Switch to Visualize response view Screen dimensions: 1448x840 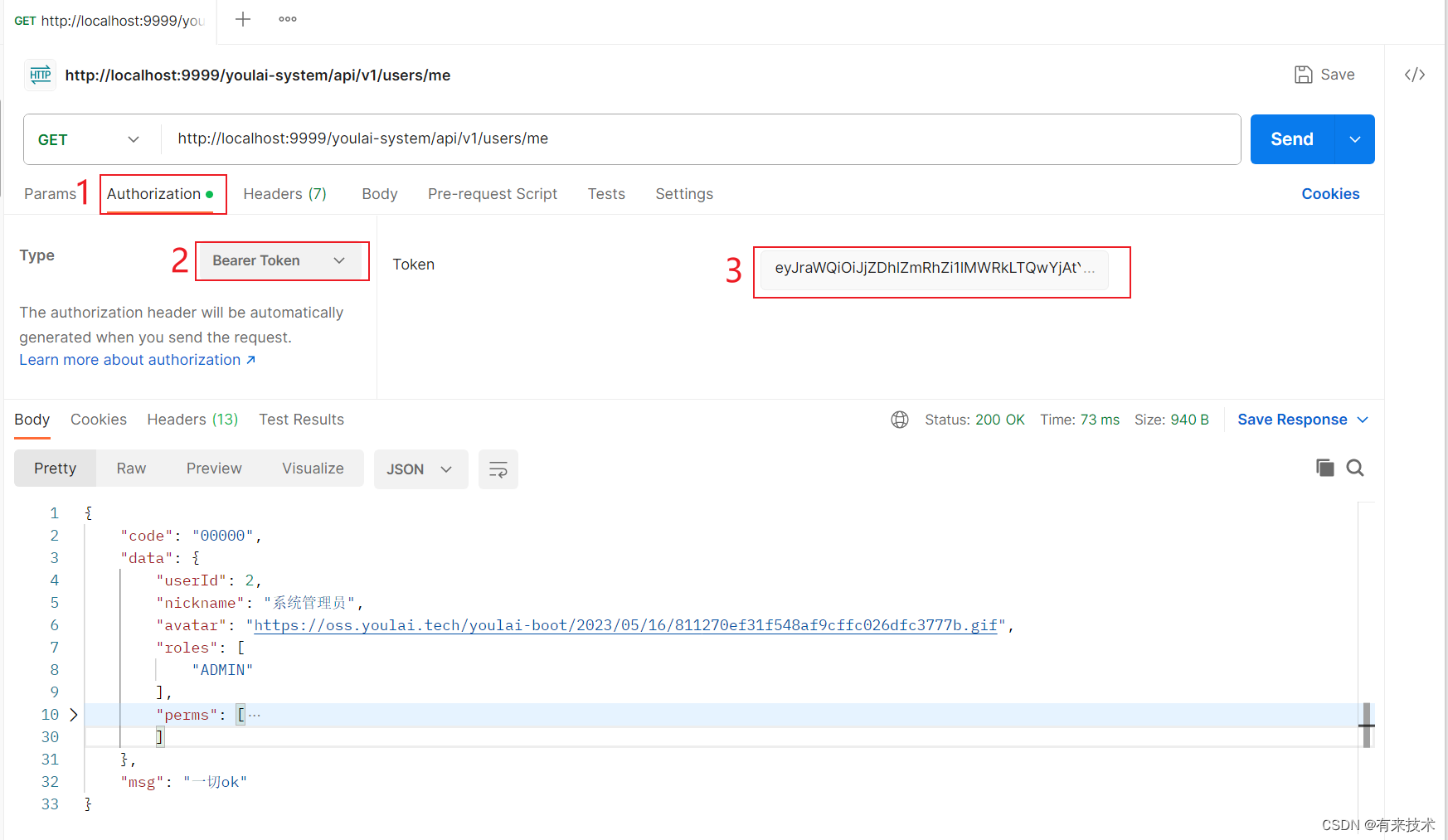pos(313,469)
